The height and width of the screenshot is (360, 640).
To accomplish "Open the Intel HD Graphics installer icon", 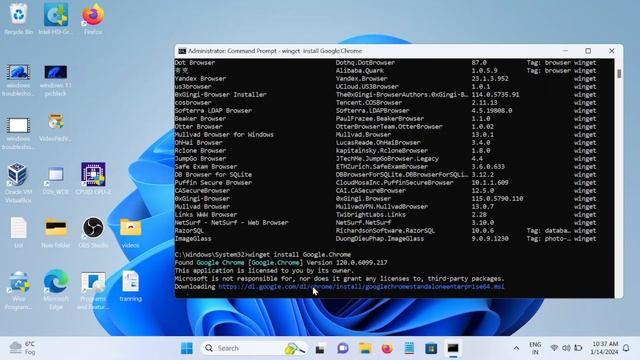I will (56, 19).
